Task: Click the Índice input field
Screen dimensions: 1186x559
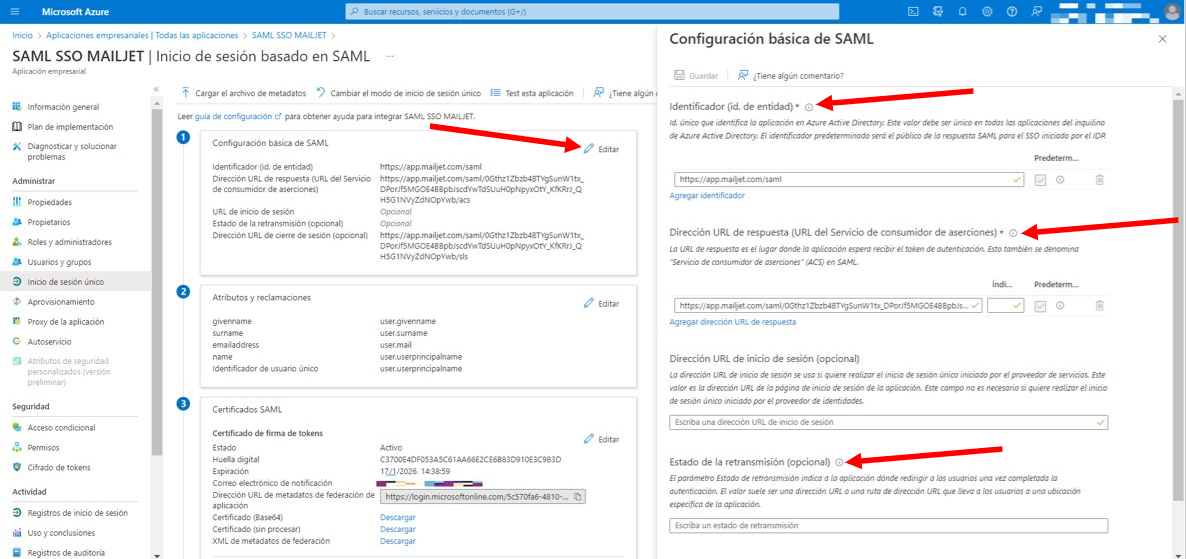Action: [x=1005, y=306]
